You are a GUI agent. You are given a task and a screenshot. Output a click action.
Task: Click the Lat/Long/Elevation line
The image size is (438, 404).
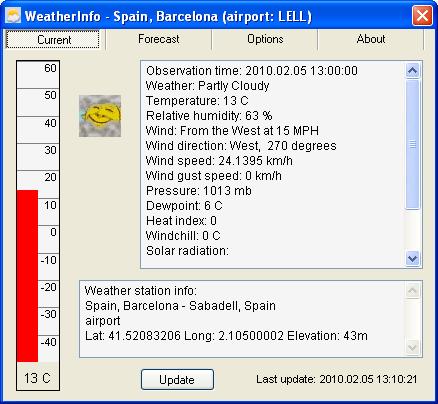tap(226, 336)
